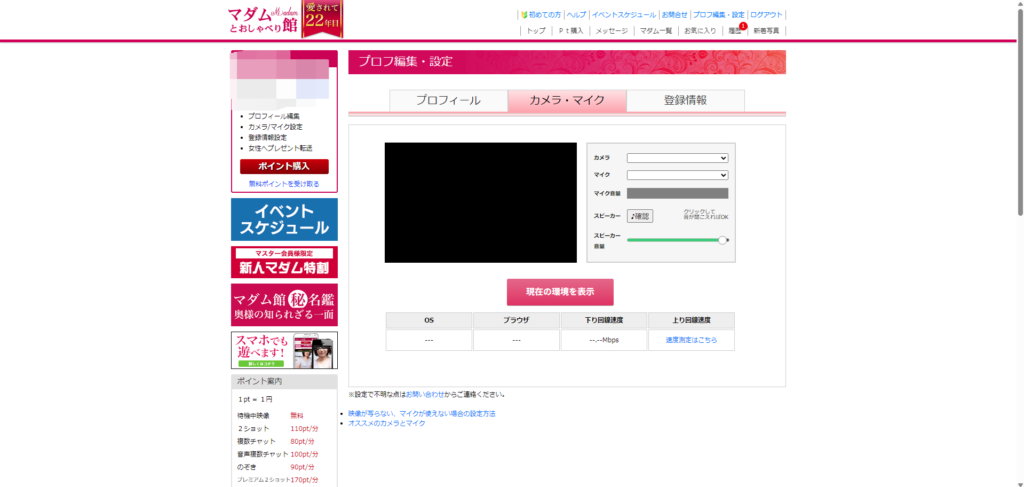Open the スマホでも遊べます banner

pyautogui.click(x=284, y=351)
